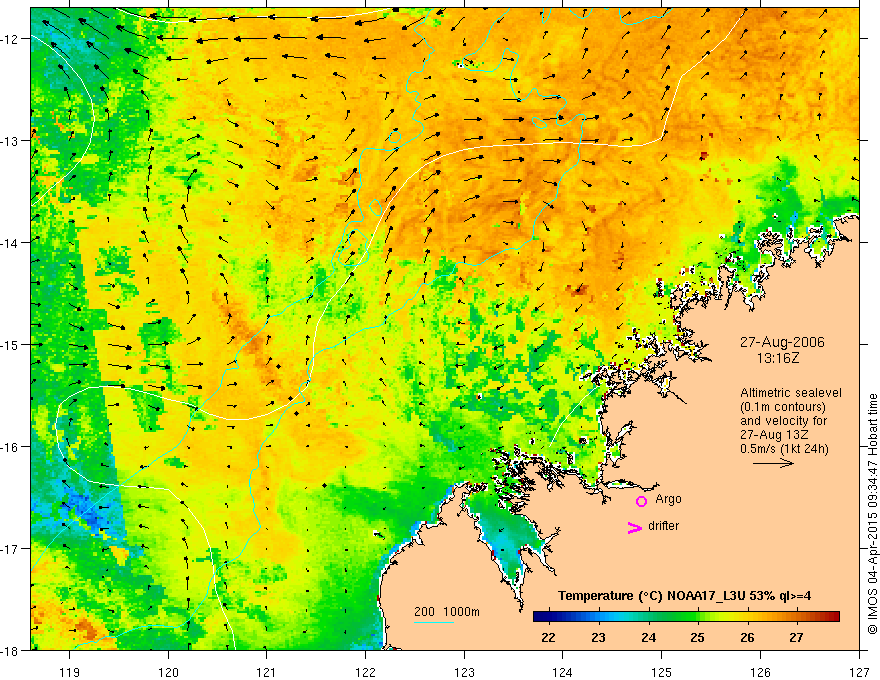The height and width of the screenshot is (680, 880).
Task: Click the 'drifter' legend label
Action: (x=663, y=526)
